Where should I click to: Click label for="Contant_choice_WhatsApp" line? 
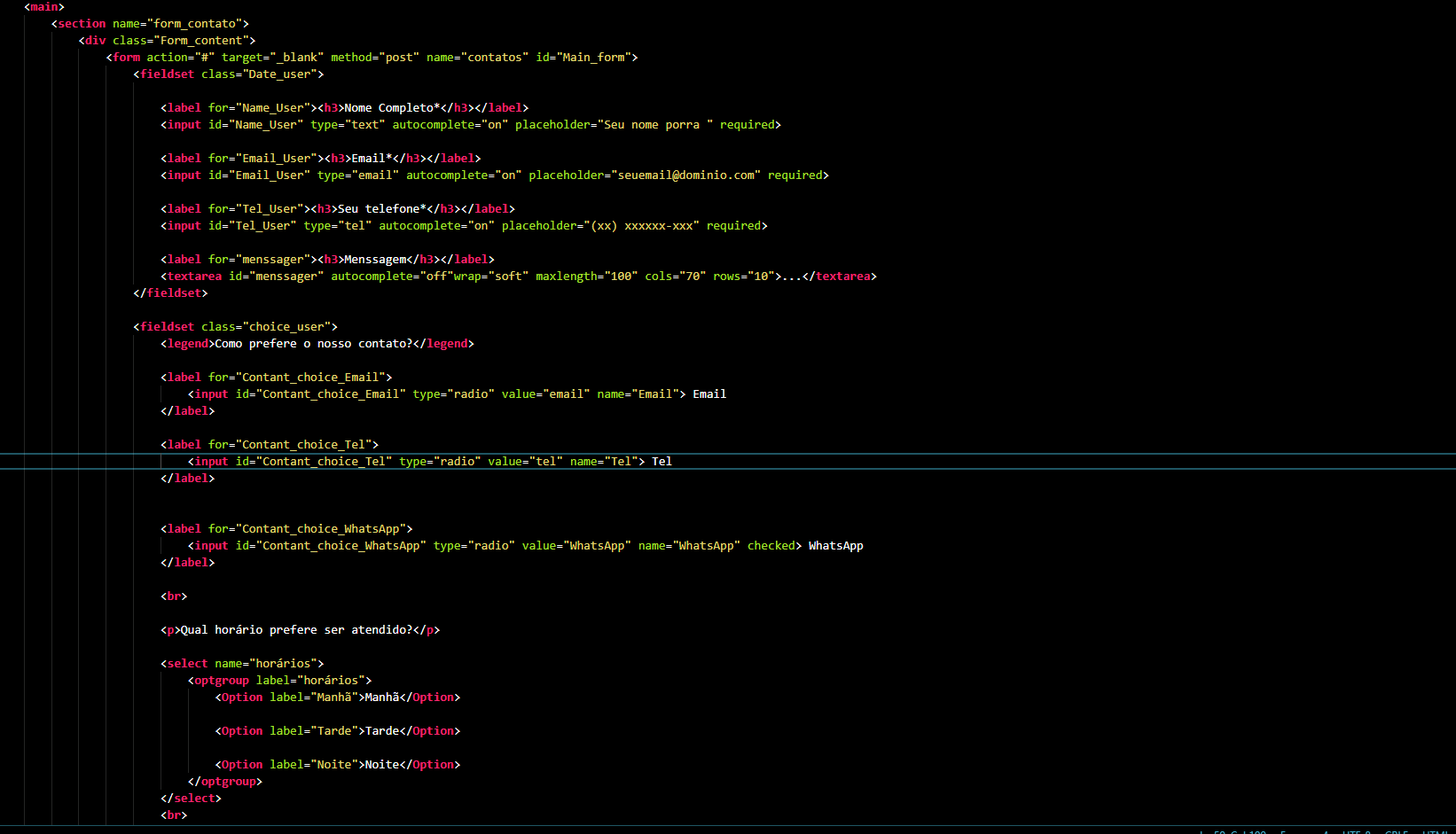(x=286, y=529)
